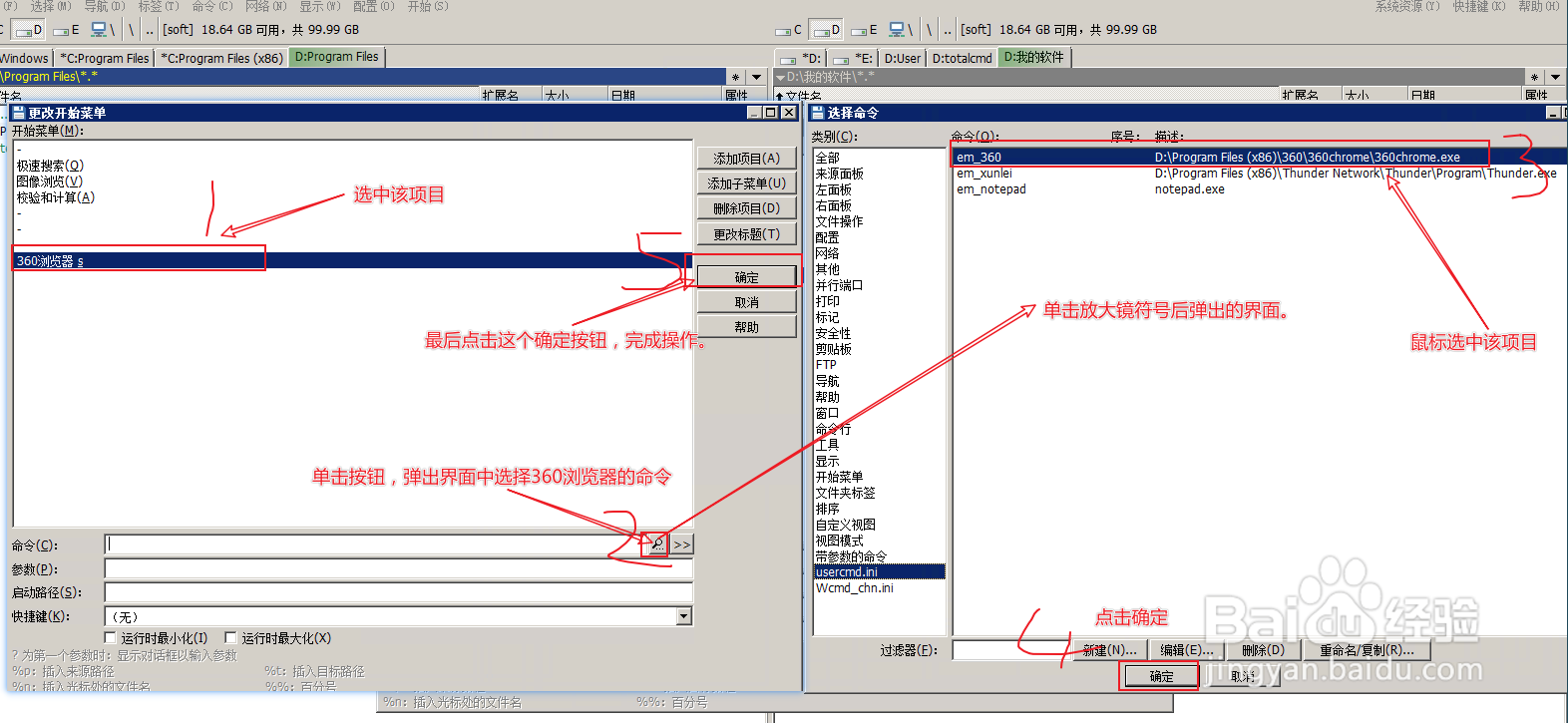Screen dimensions: 1568x723
Task: Switch to *C:Program Files (x86) tab
Action: click(221, 58)
